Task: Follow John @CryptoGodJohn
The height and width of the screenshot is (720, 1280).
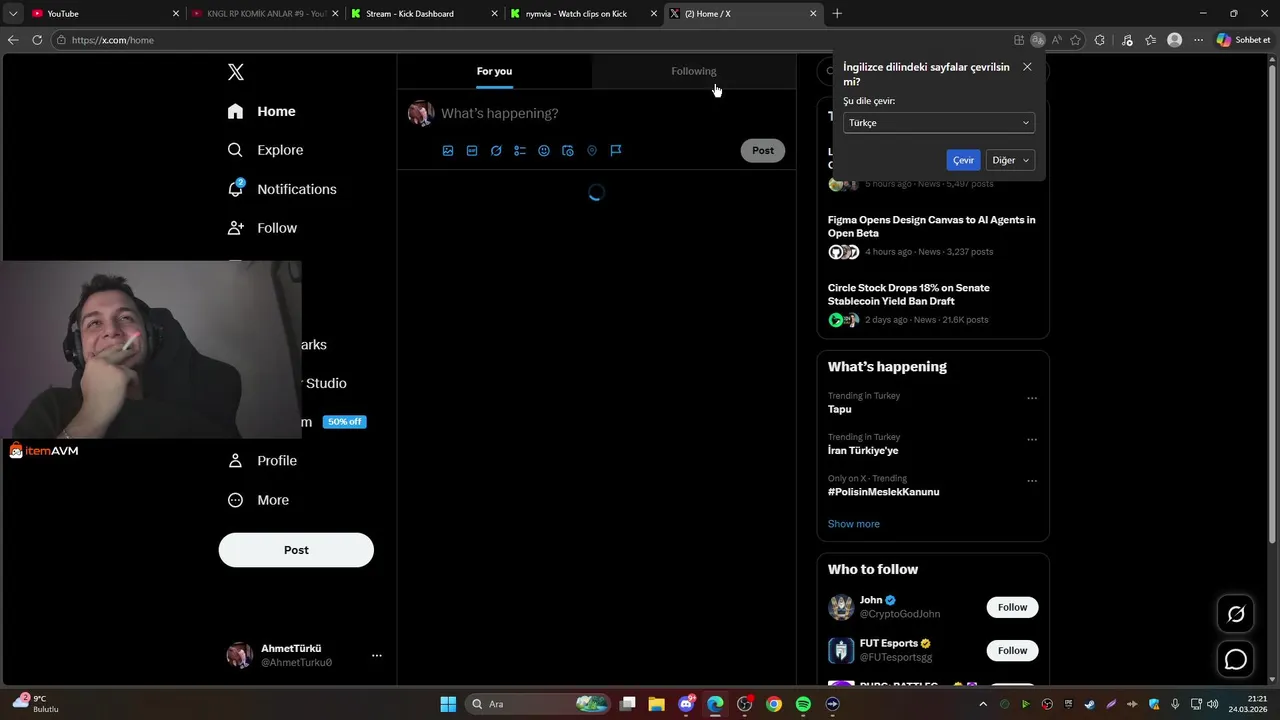Action: coord(1012,607)
